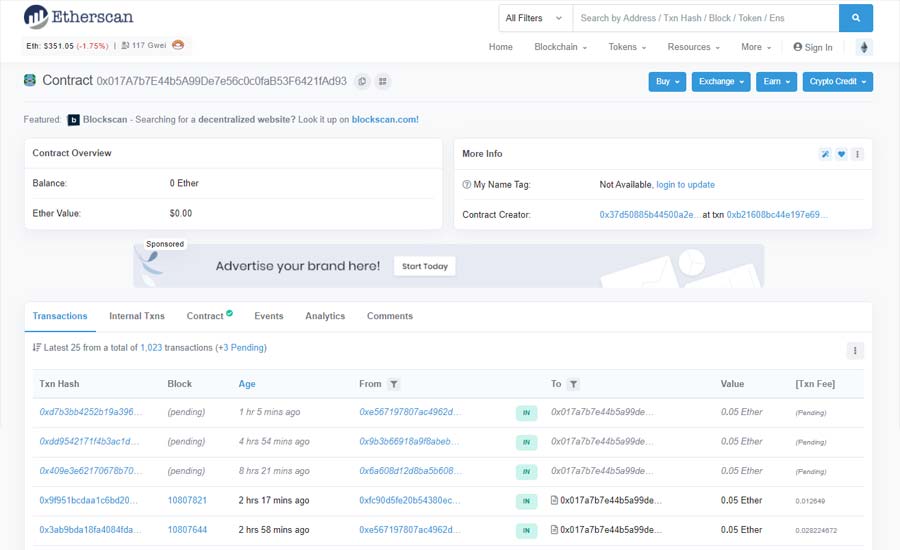Open the Buy dropdown button
The height and width of the screenshot is (550, 900).
pos(667,82)
